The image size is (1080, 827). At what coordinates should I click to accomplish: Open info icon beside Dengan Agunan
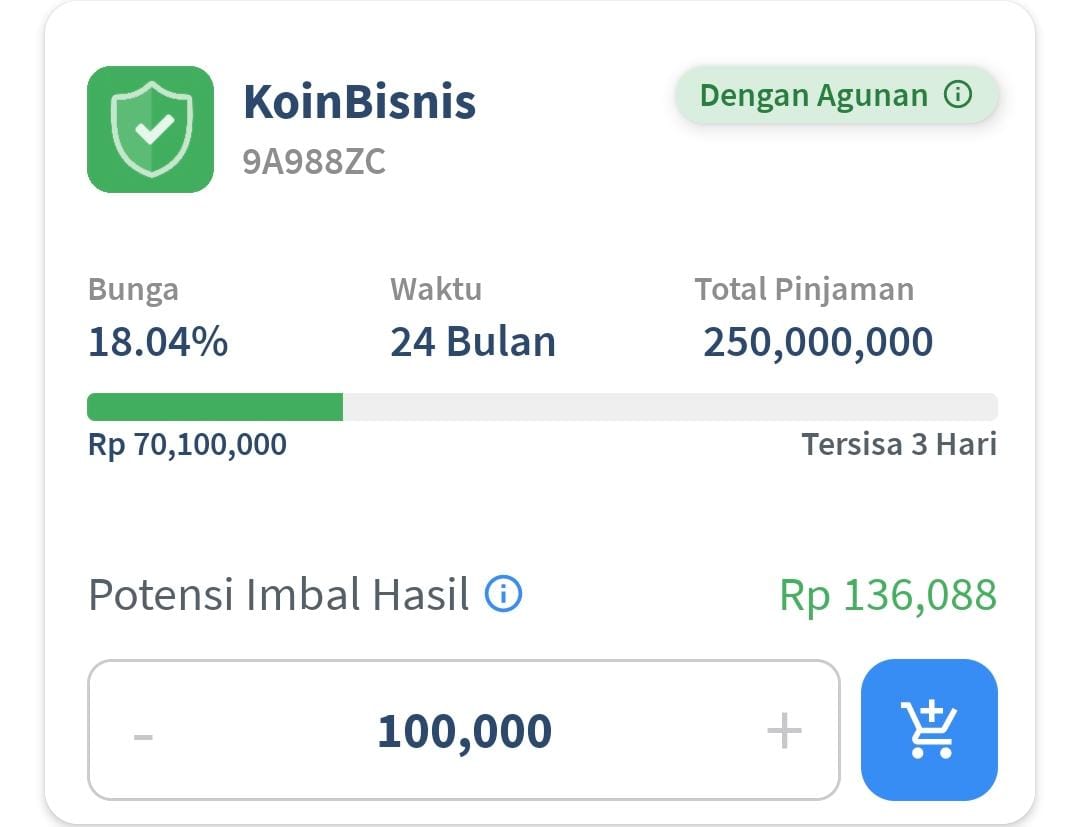coord(958,96)
